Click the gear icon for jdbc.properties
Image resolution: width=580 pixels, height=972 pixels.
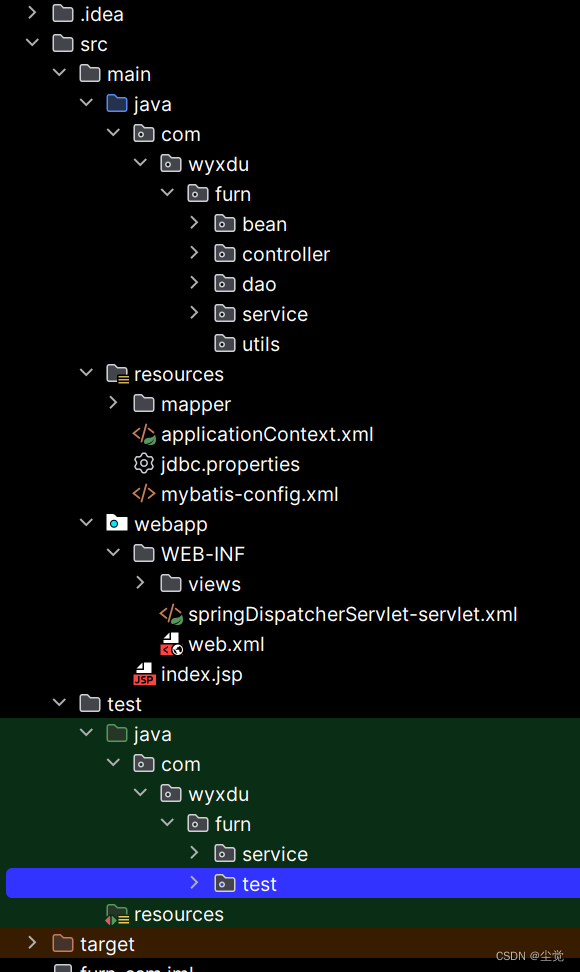143,464
